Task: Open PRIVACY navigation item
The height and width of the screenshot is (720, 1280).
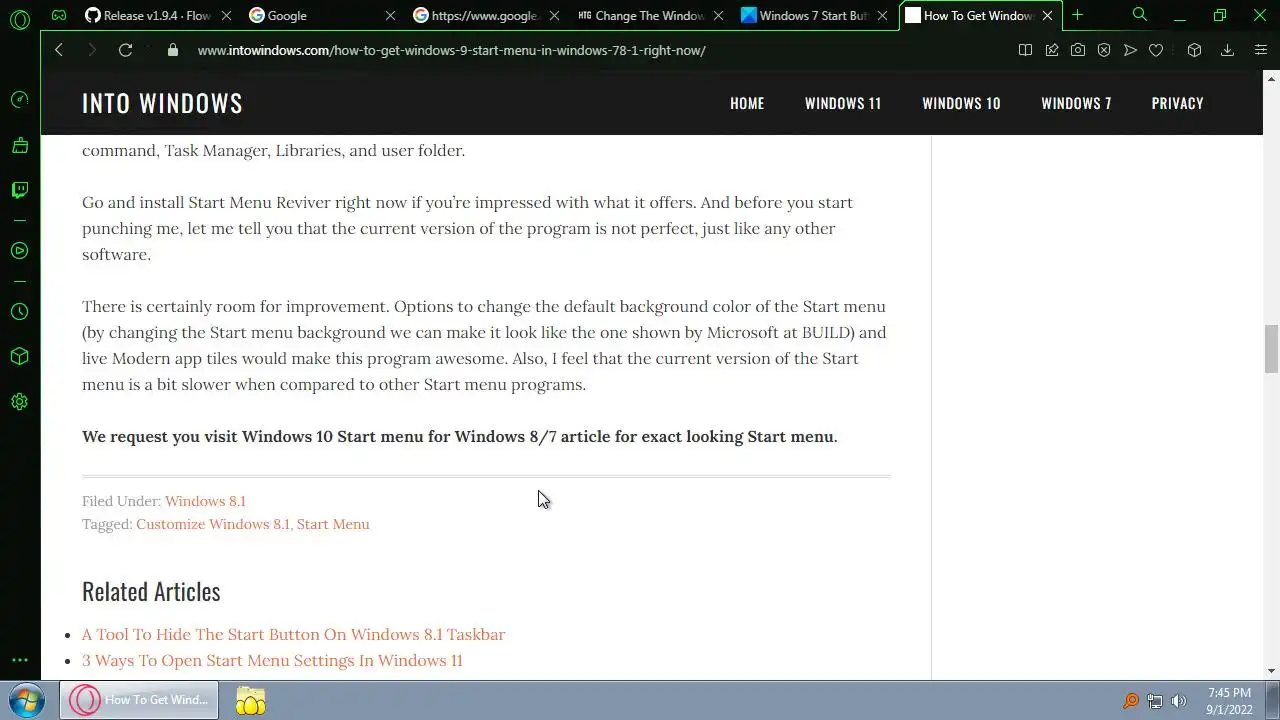Action: click(1177, 103)
